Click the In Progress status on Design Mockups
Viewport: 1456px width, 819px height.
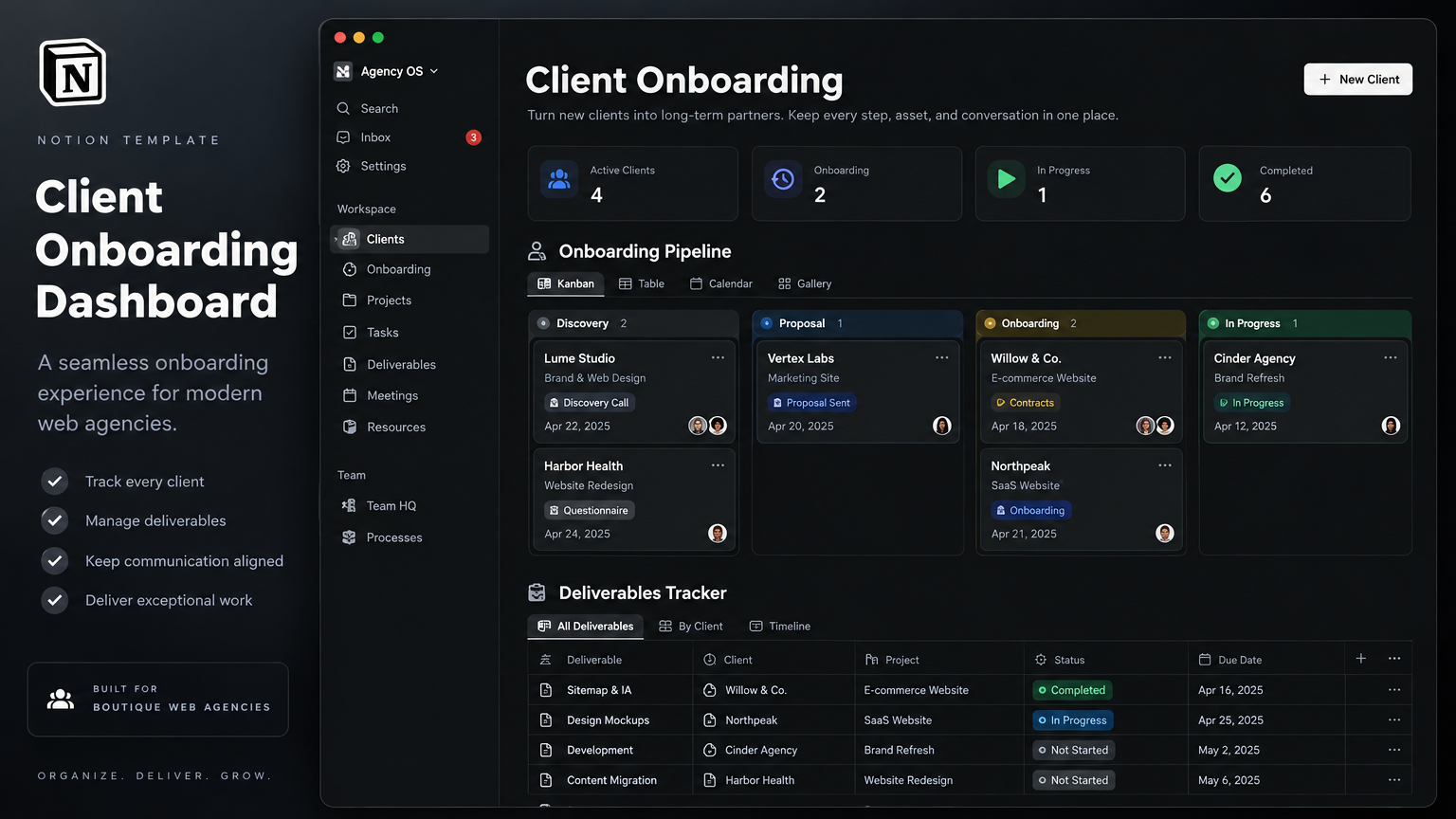click(x=1073, y=720)
